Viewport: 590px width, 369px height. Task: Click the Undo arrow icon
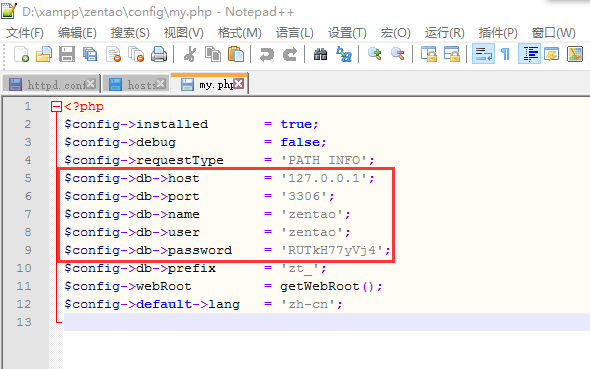coord(267,54)
